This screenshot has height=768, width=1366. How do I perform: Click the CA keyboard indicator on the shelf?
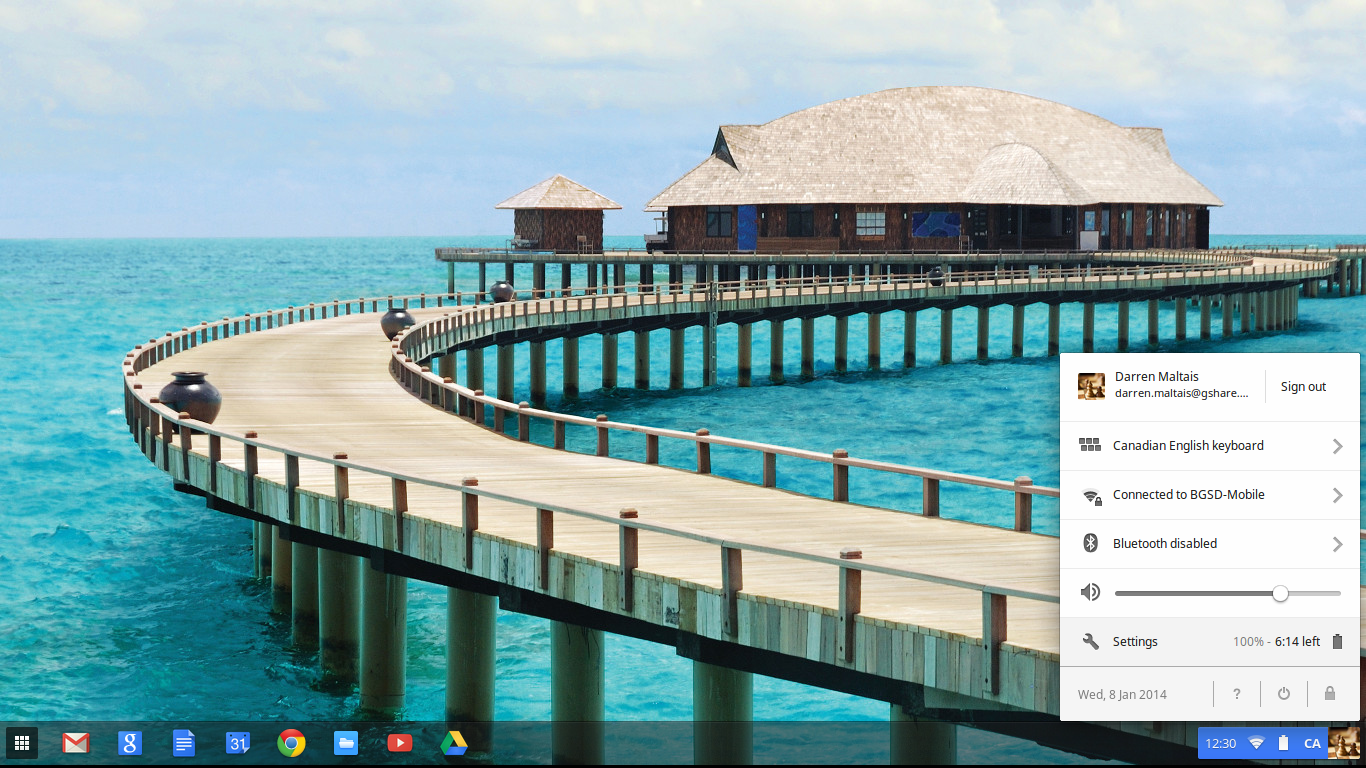tap(1312, 743)
